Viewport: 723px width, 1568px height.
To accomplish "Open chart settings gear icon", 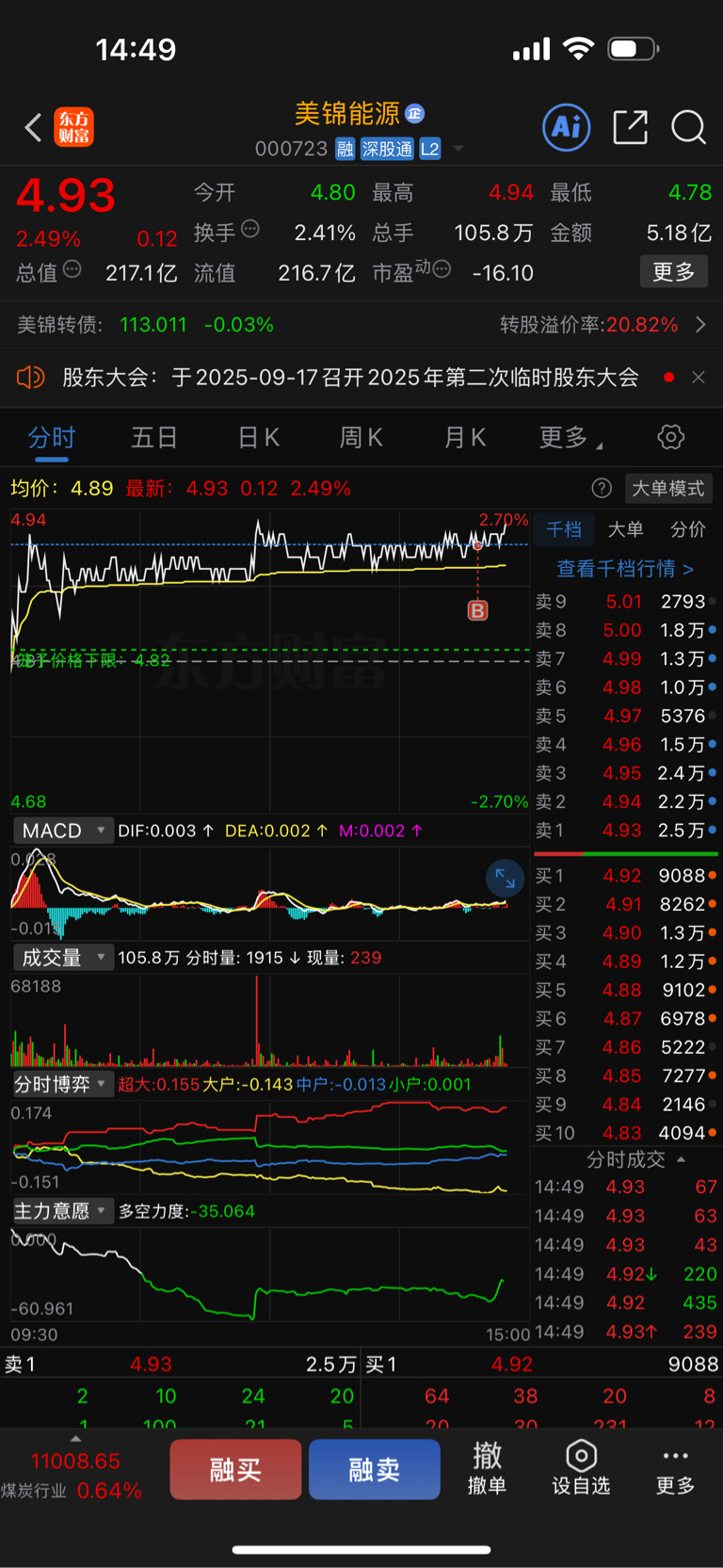I will point(670,437).
